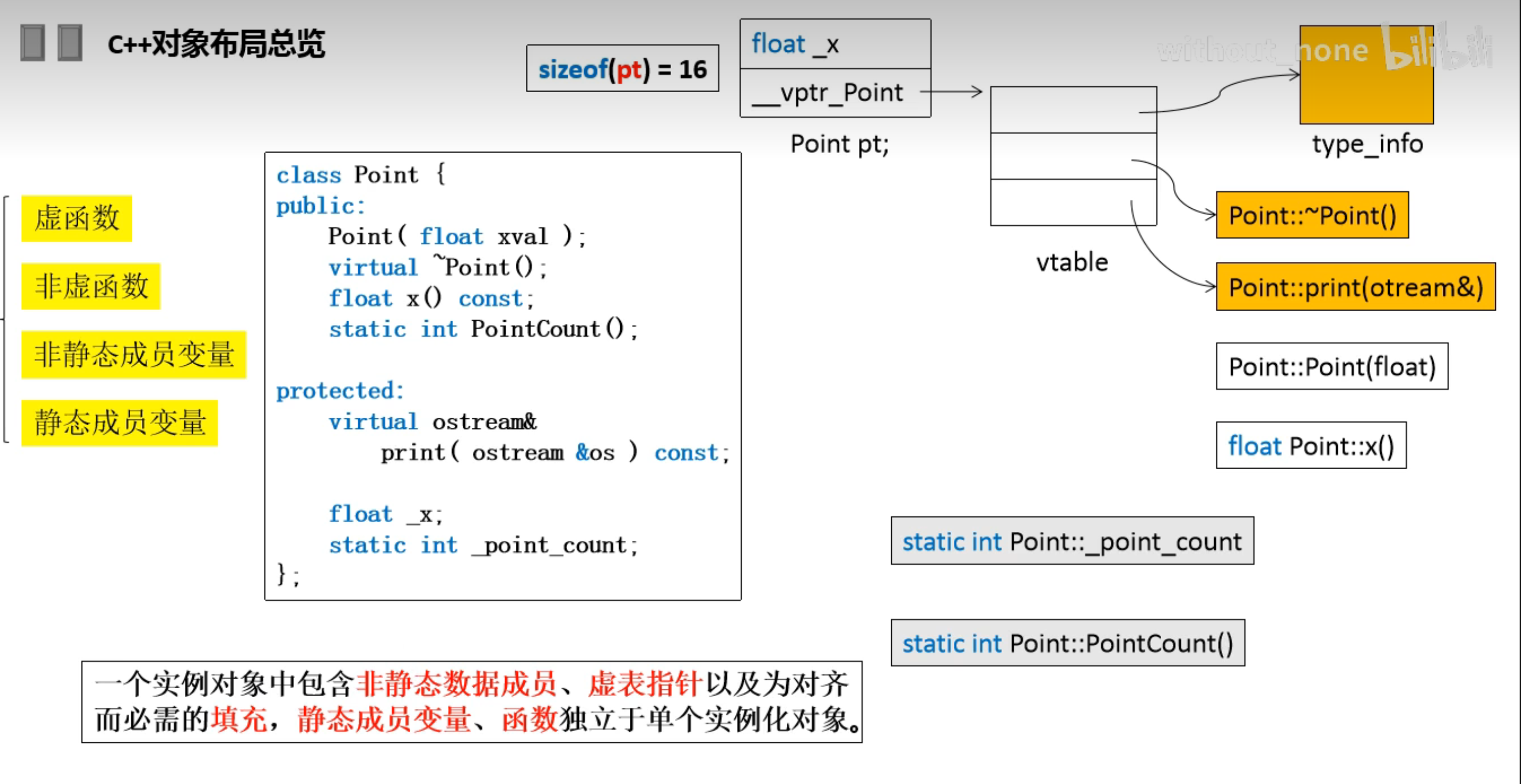This screenshot has height=784, width=1521.
Task: Click the Point::Point(float) box
Action: [x=1331, y=367]
